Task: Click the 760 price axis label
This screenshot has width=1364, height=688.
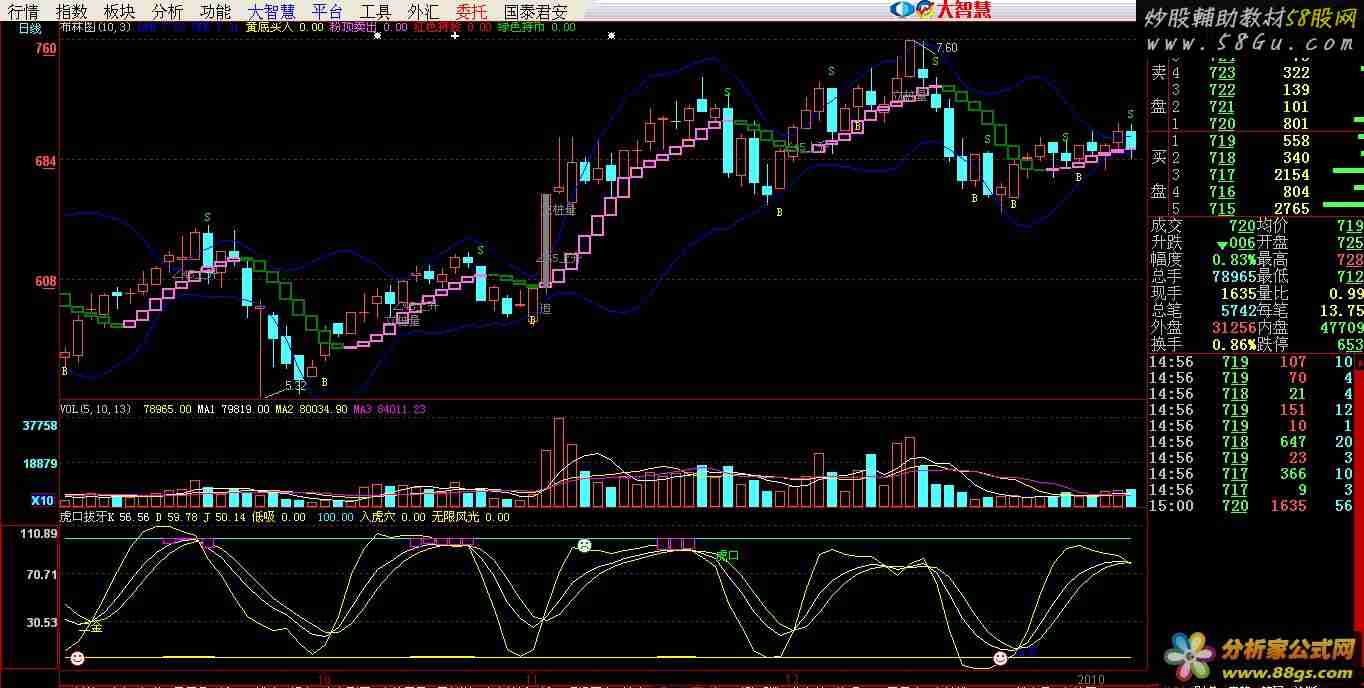Action: click(x=46, y=48)
